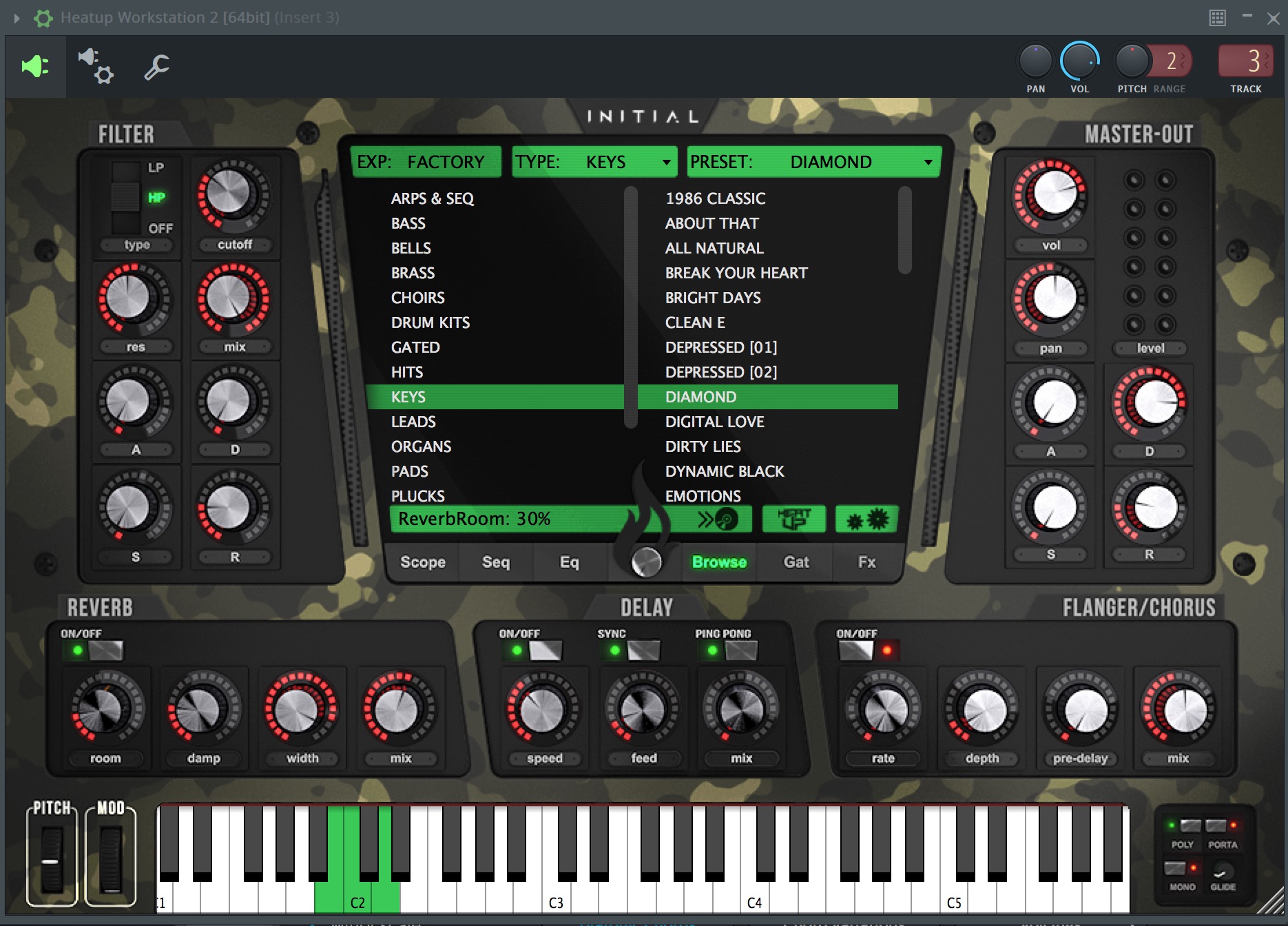This screenshot has width=1288, height=926.
Task: Open the PRESET: DIAMOND dropdown
Action: click(813, 162)
